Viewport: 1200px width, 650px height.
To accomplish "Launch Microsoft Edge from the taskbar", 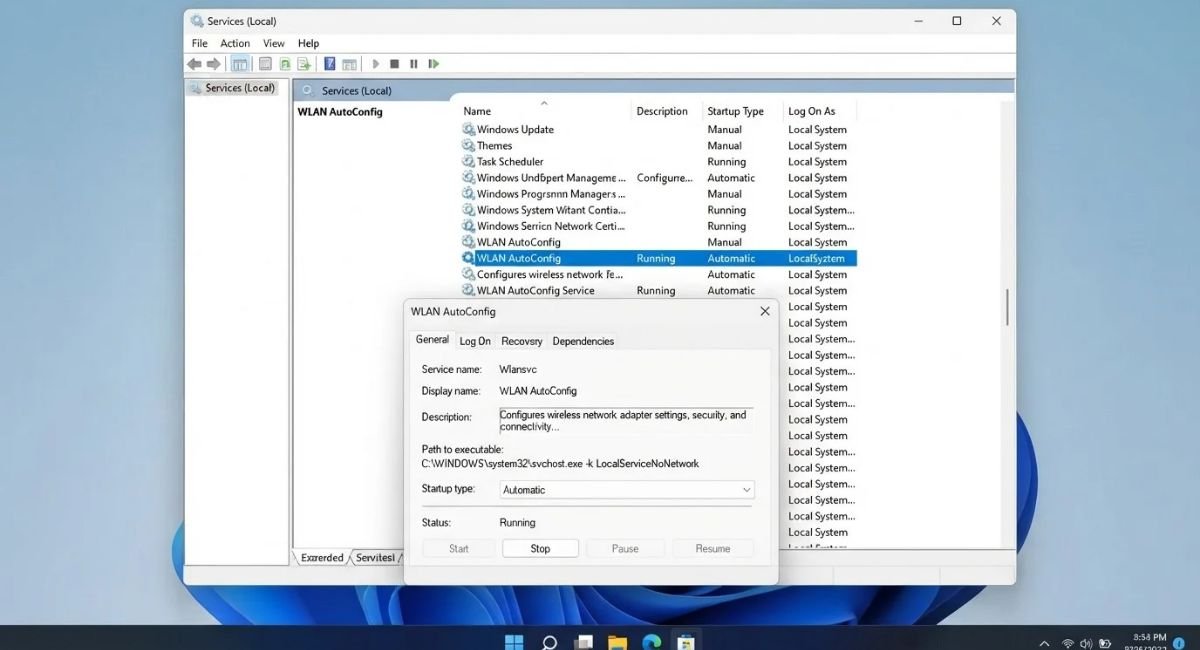I will (651, 641).
